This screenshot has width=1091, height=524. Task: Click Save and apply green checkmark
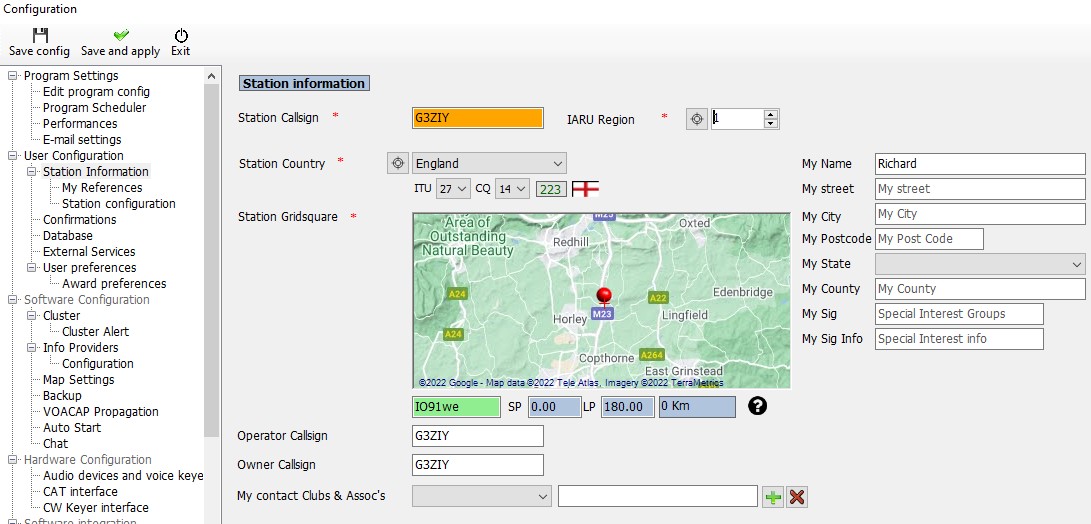tap(121, 35)
